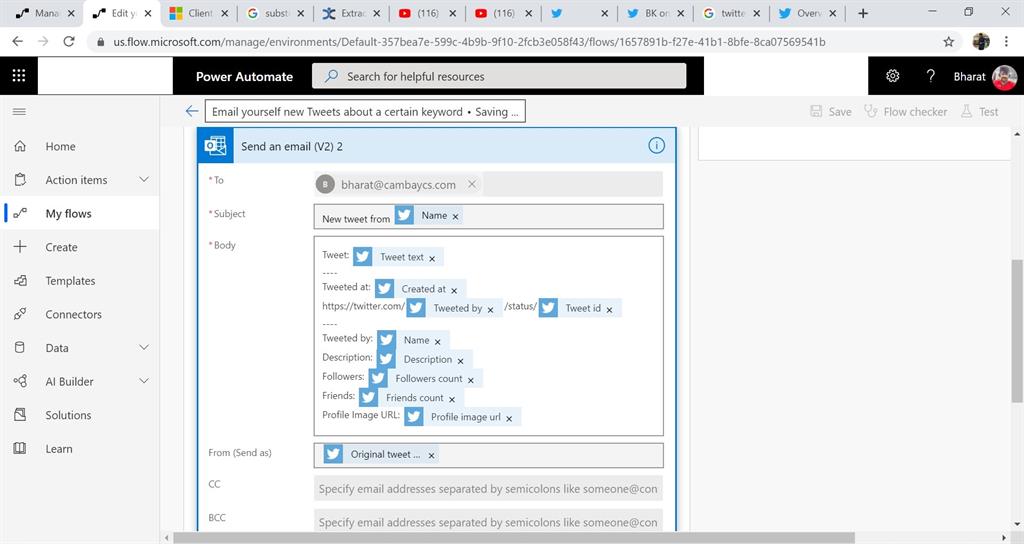1024x544 pixels.
Task: Remove the Original tweet token in From
Action: (431, 455)
